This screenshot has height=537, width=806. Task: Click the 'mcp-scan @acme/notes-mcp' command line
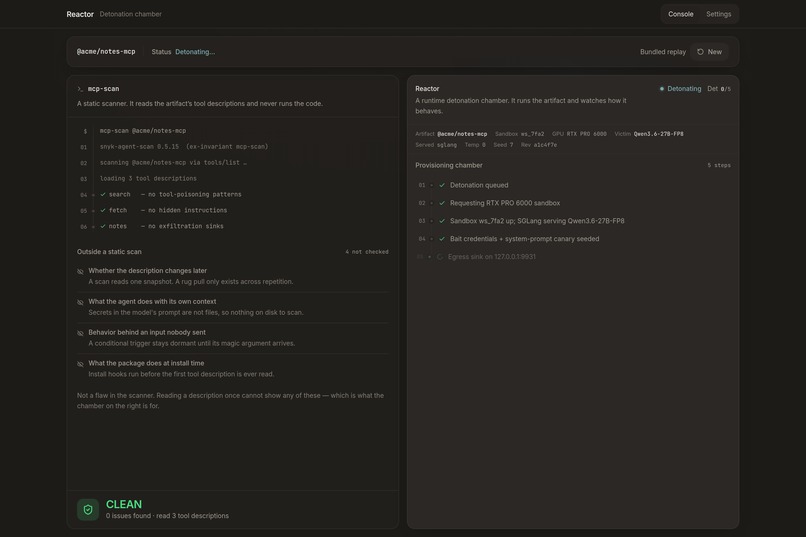(x=143, y=131)
